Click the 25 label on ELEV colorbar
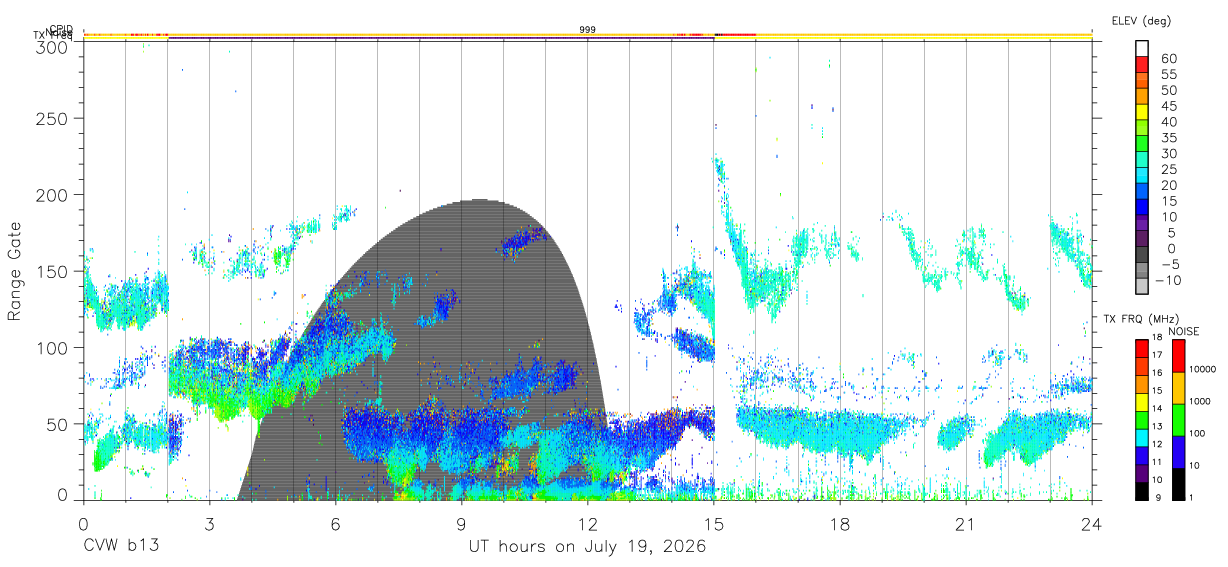Image resolution: width=1228 pixels, height=567 pixels. coord(1168,170)
